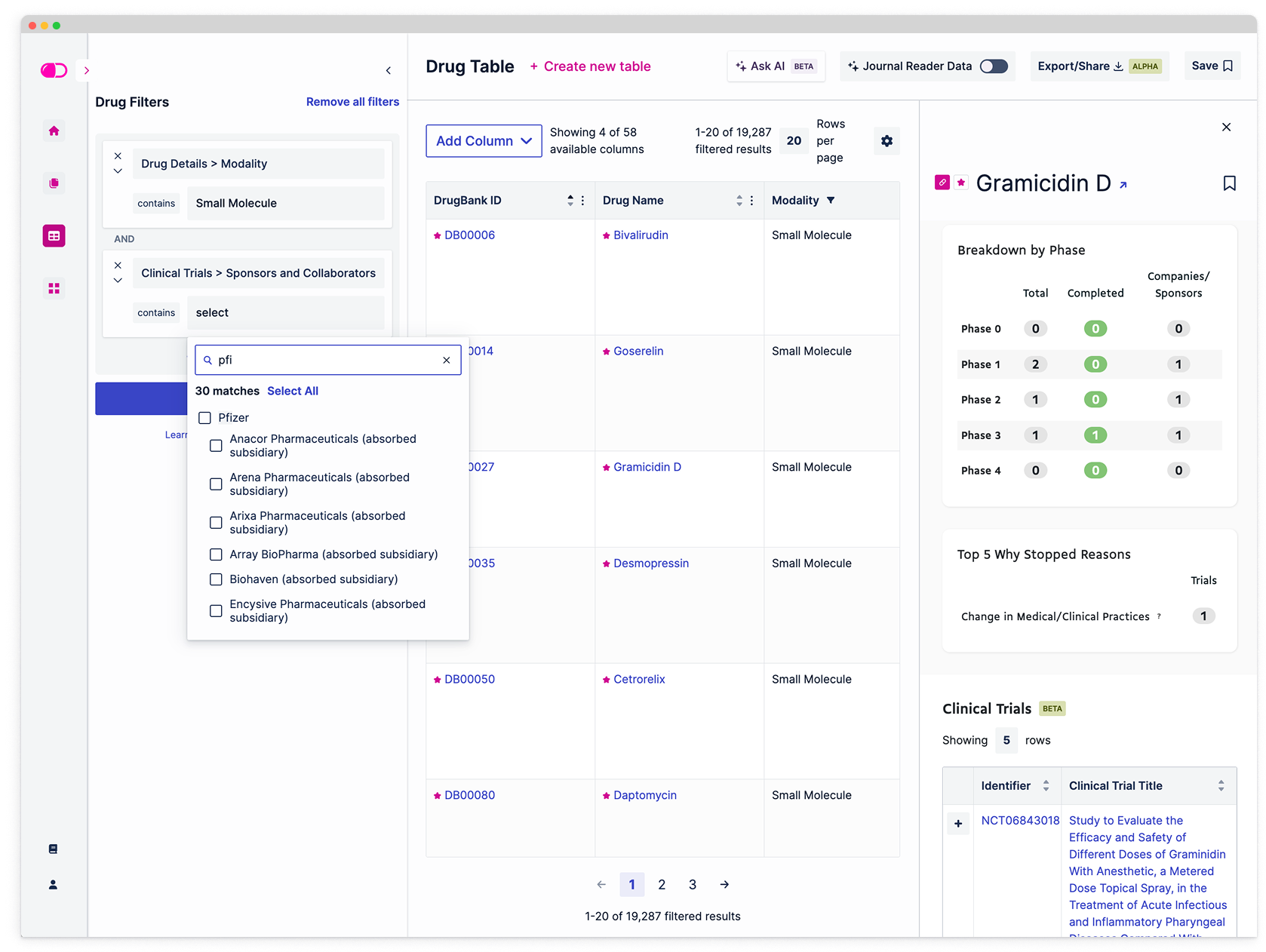The image size is (1266, 952).
Task: Check the Pfizer checkbox
Action: coord(204,418)
